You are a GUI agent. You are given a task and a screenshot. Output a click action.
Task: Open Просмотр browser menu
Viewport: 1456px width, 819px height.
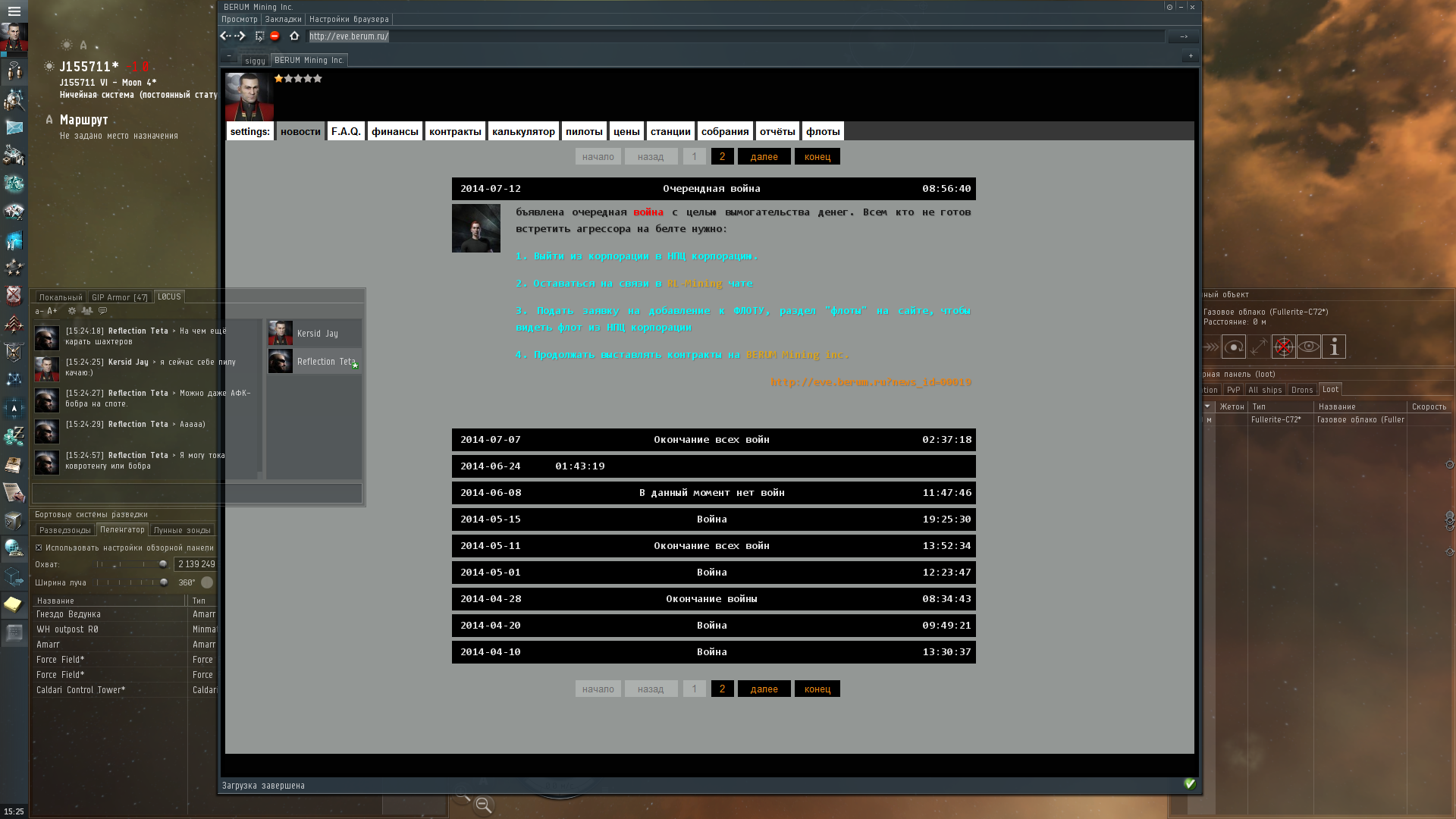pos(240,20)
